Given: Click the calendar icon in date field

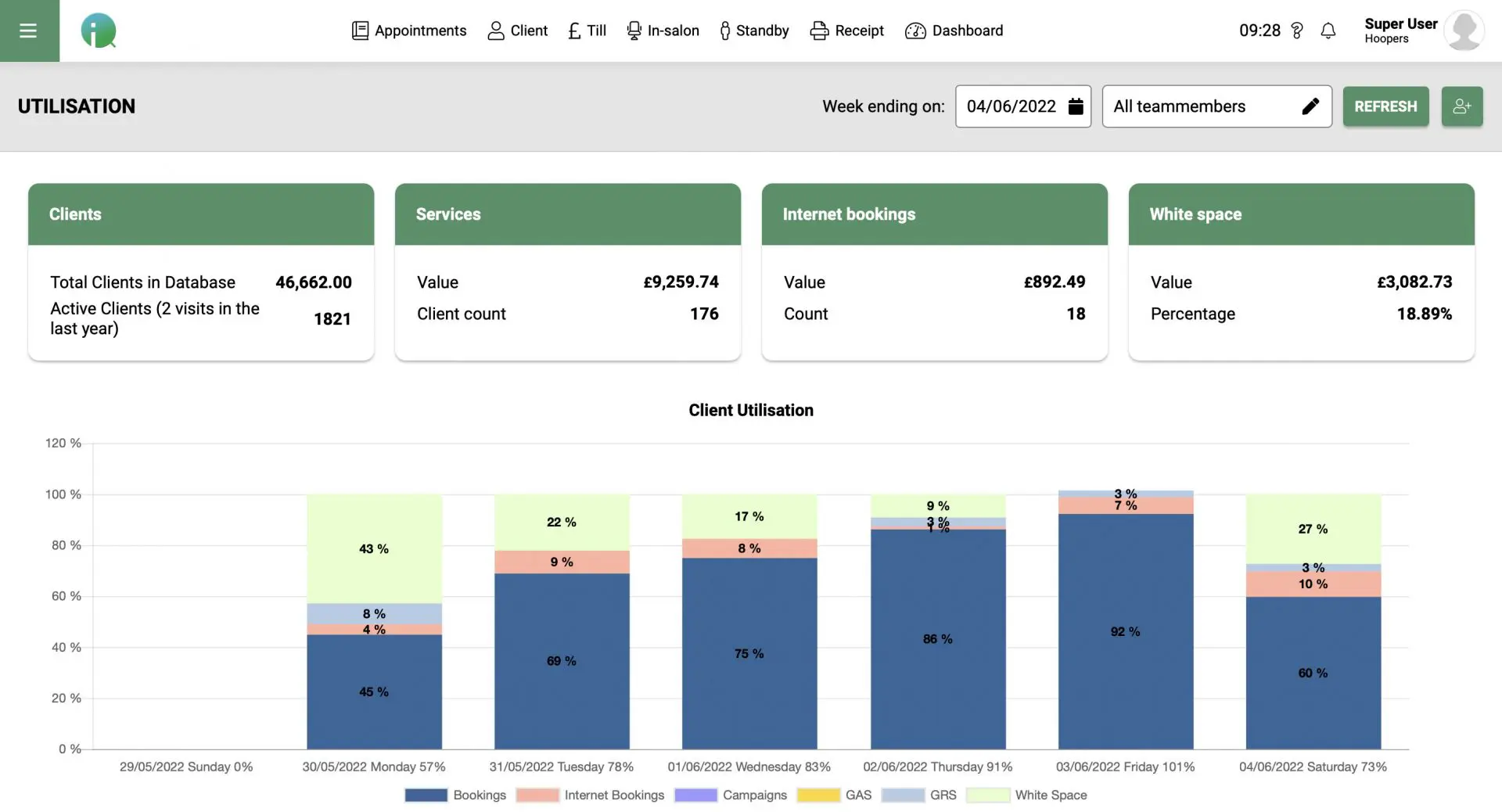Looking at the screenshot, I should click(x=1076, y=106).
